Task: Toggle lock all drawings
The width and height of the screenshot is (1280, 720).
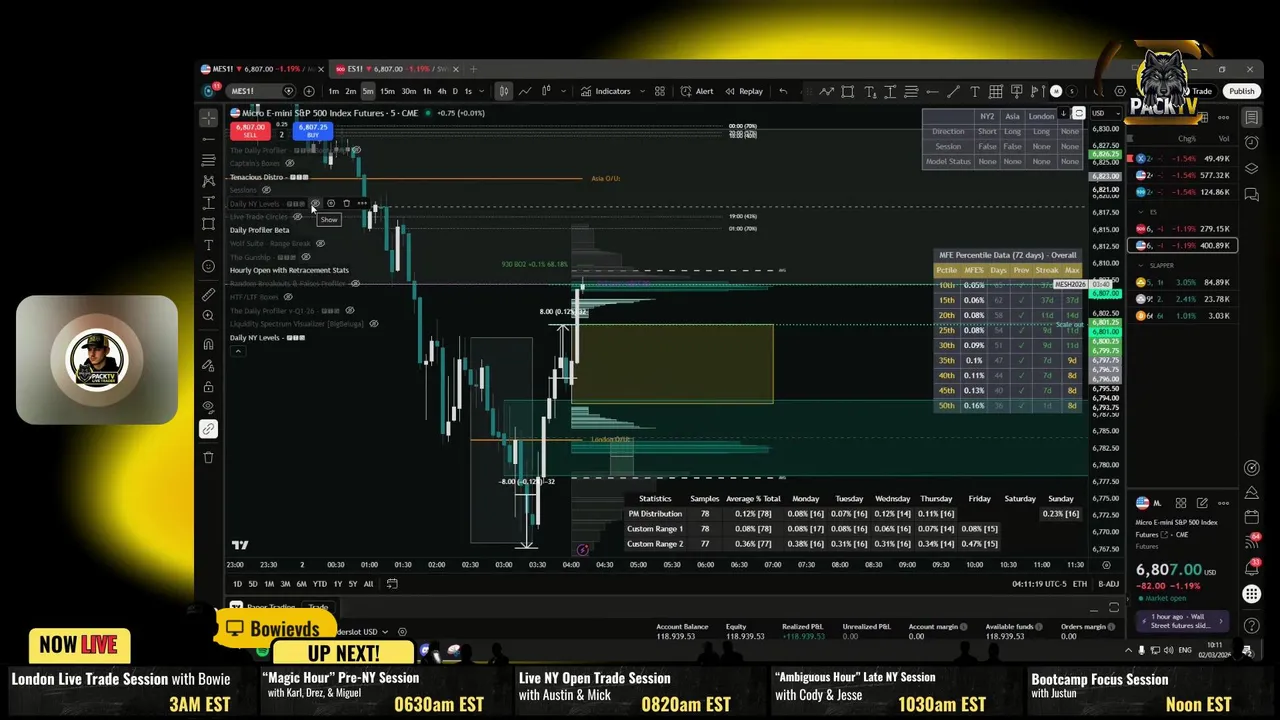Action: pyautogui.click(x=208, y=387)
